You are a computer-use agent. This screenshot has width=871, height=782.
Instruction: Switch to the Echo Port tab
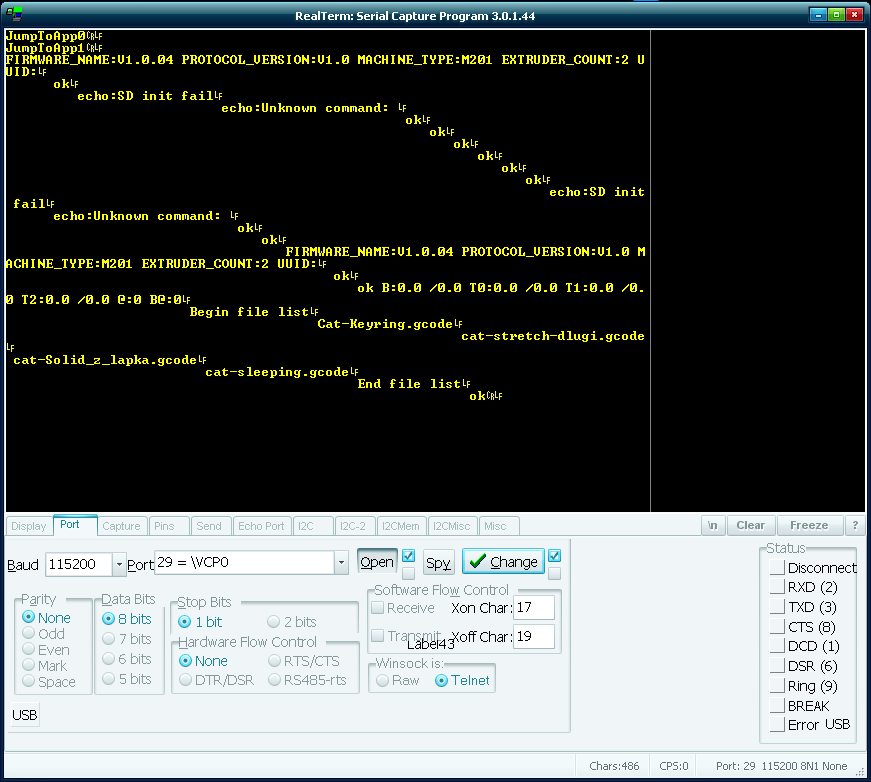point(261,526)
